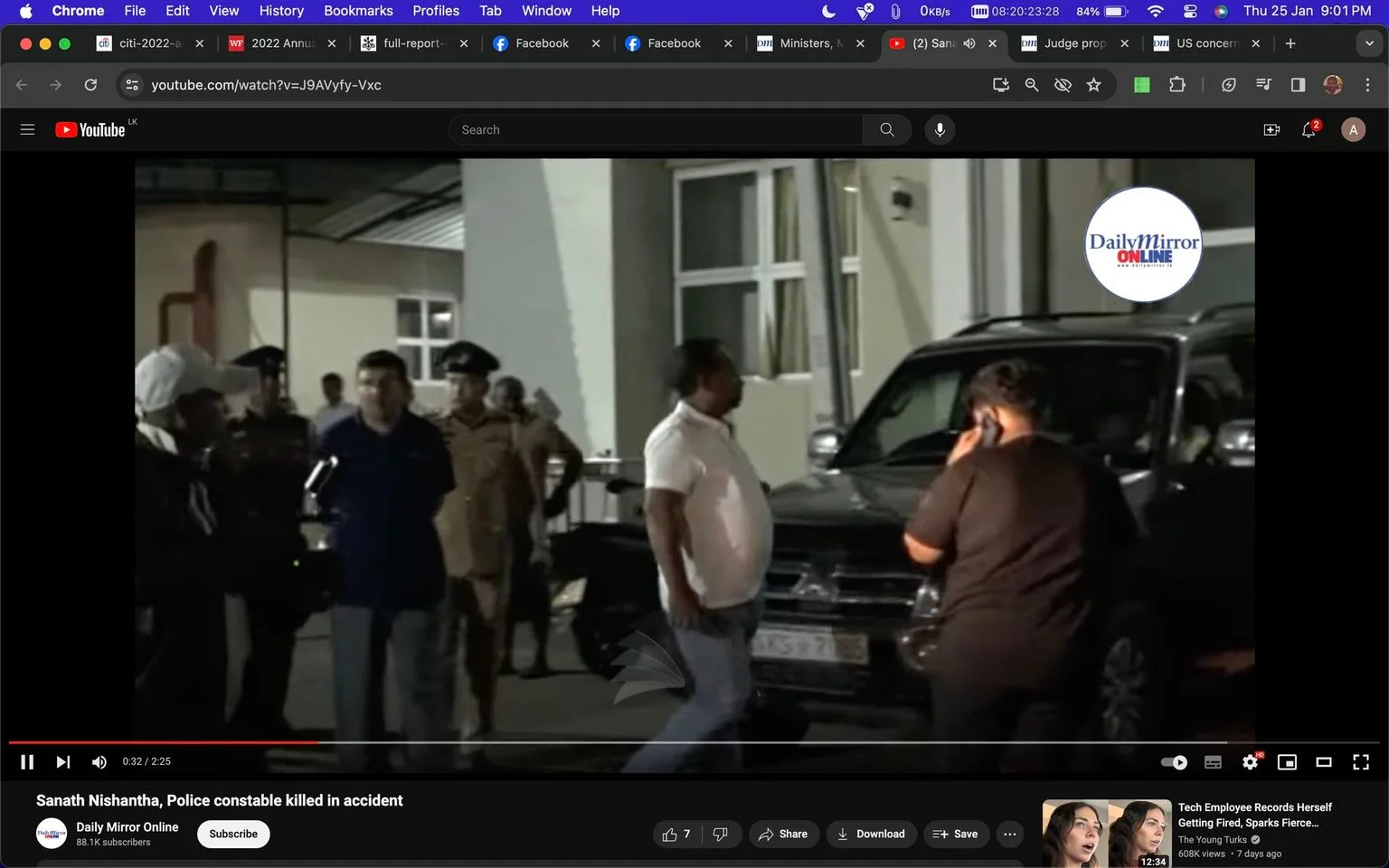This screenshot has height=868, width=1389.
Task: Switch to the full-report tab
Action: click(412, 42)
